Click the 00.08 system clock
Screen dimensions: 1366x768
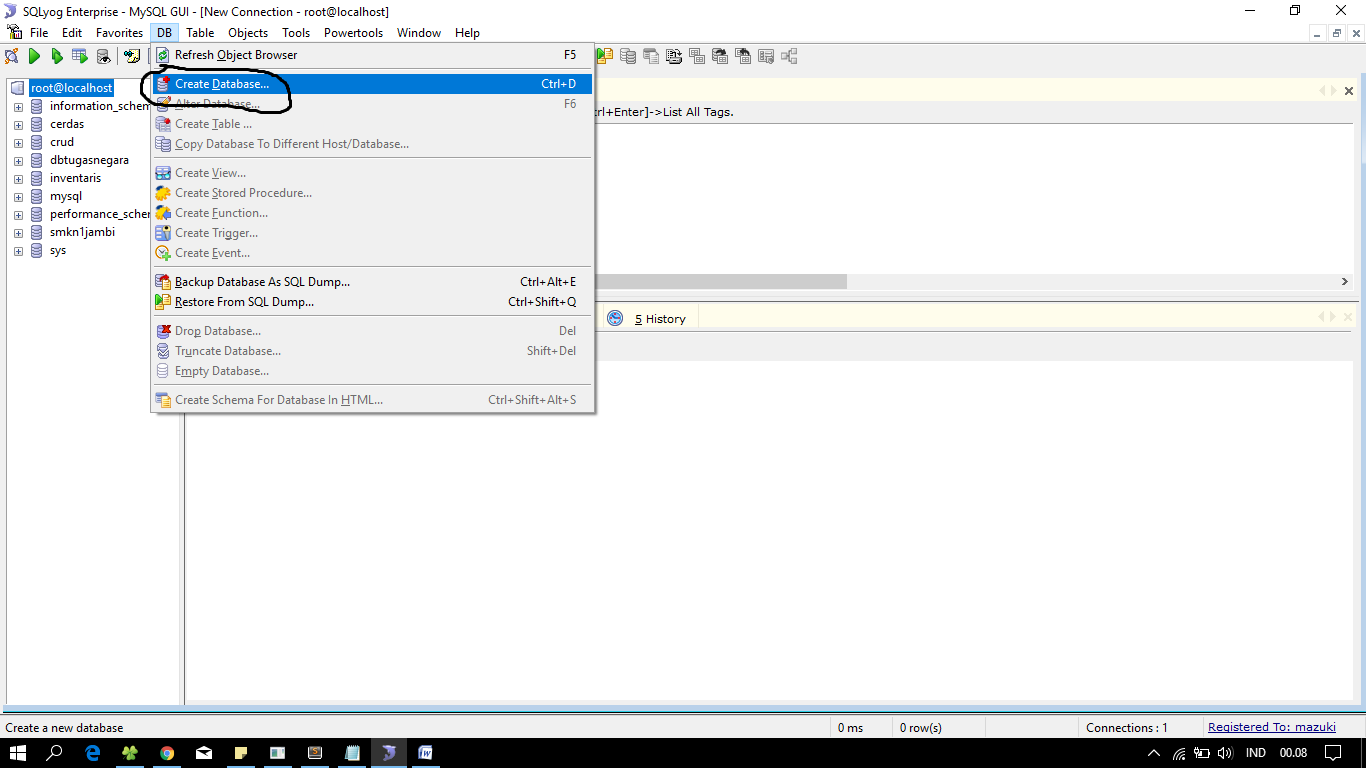[x=1294, y=753]
